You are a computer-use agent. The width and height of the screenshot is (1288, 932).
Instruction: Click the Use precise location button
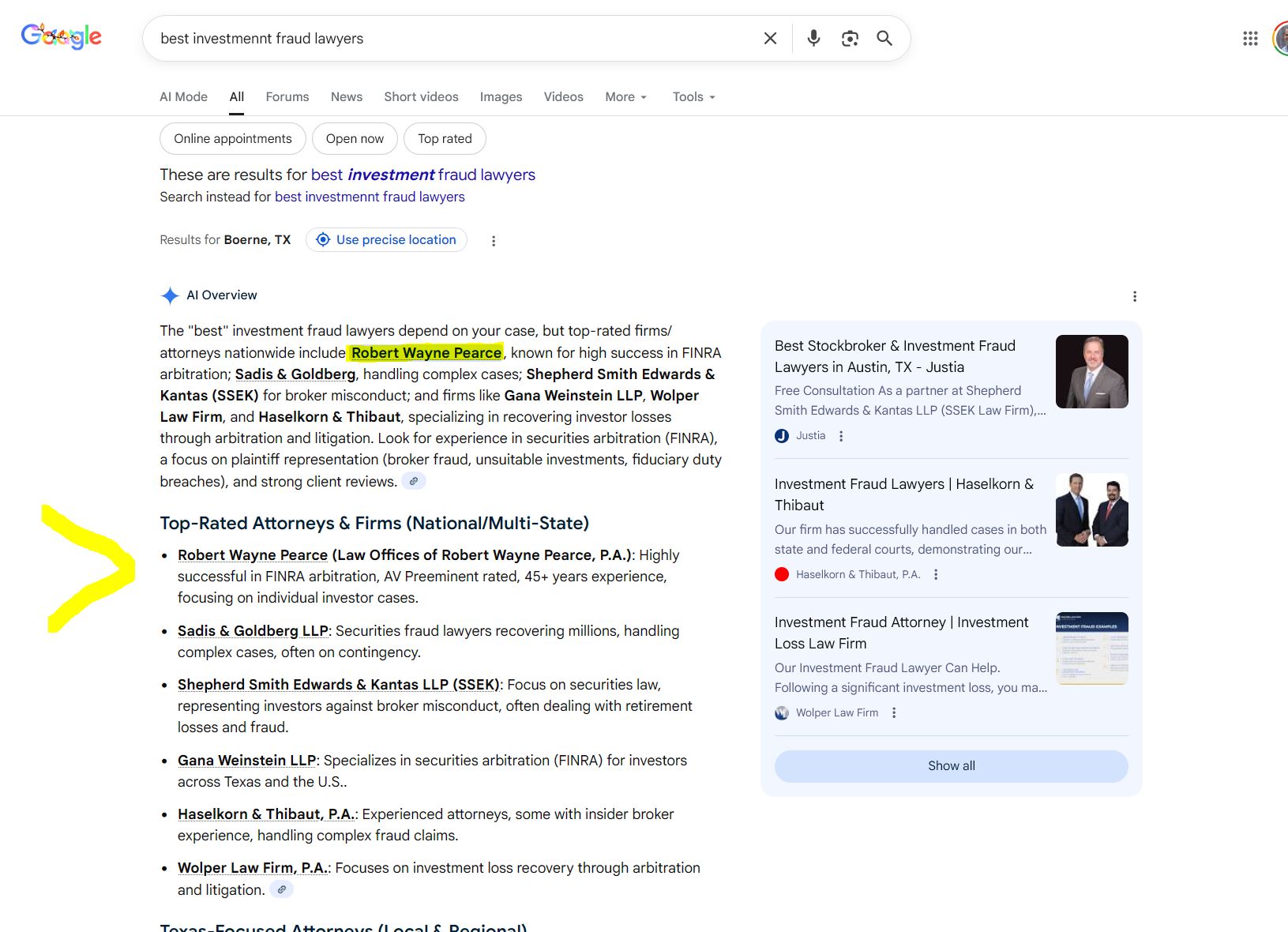(x=386, y=240)
